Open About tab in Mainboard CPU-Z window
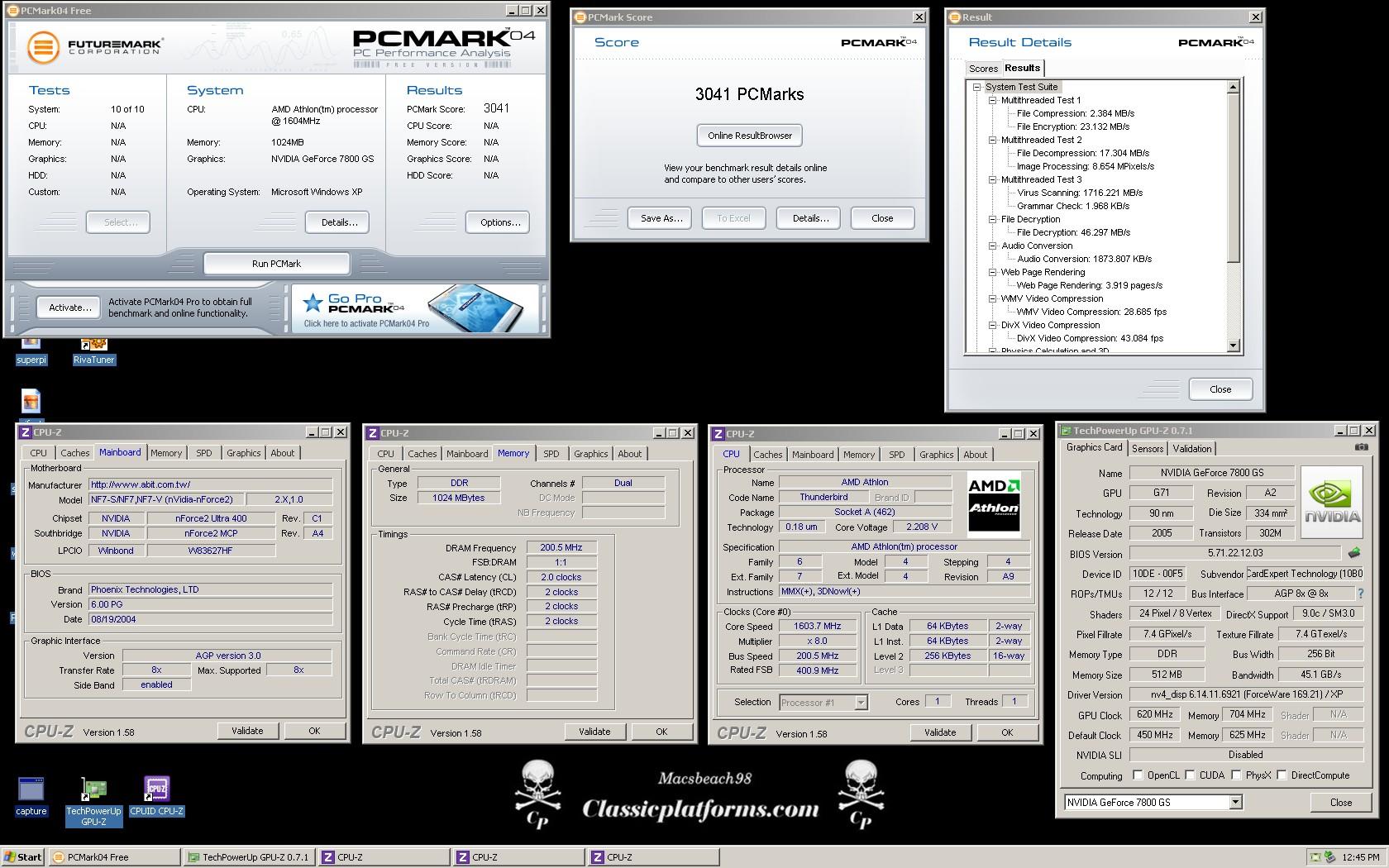The image size is (1389, 868). pyautogui.click(x=283, y=453)
